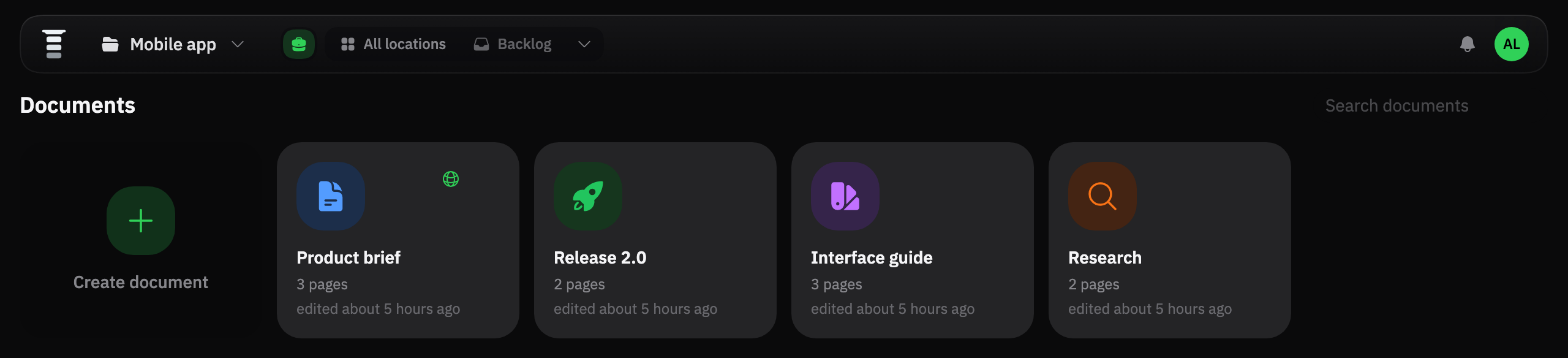Open the Interface guide document title

872,257
